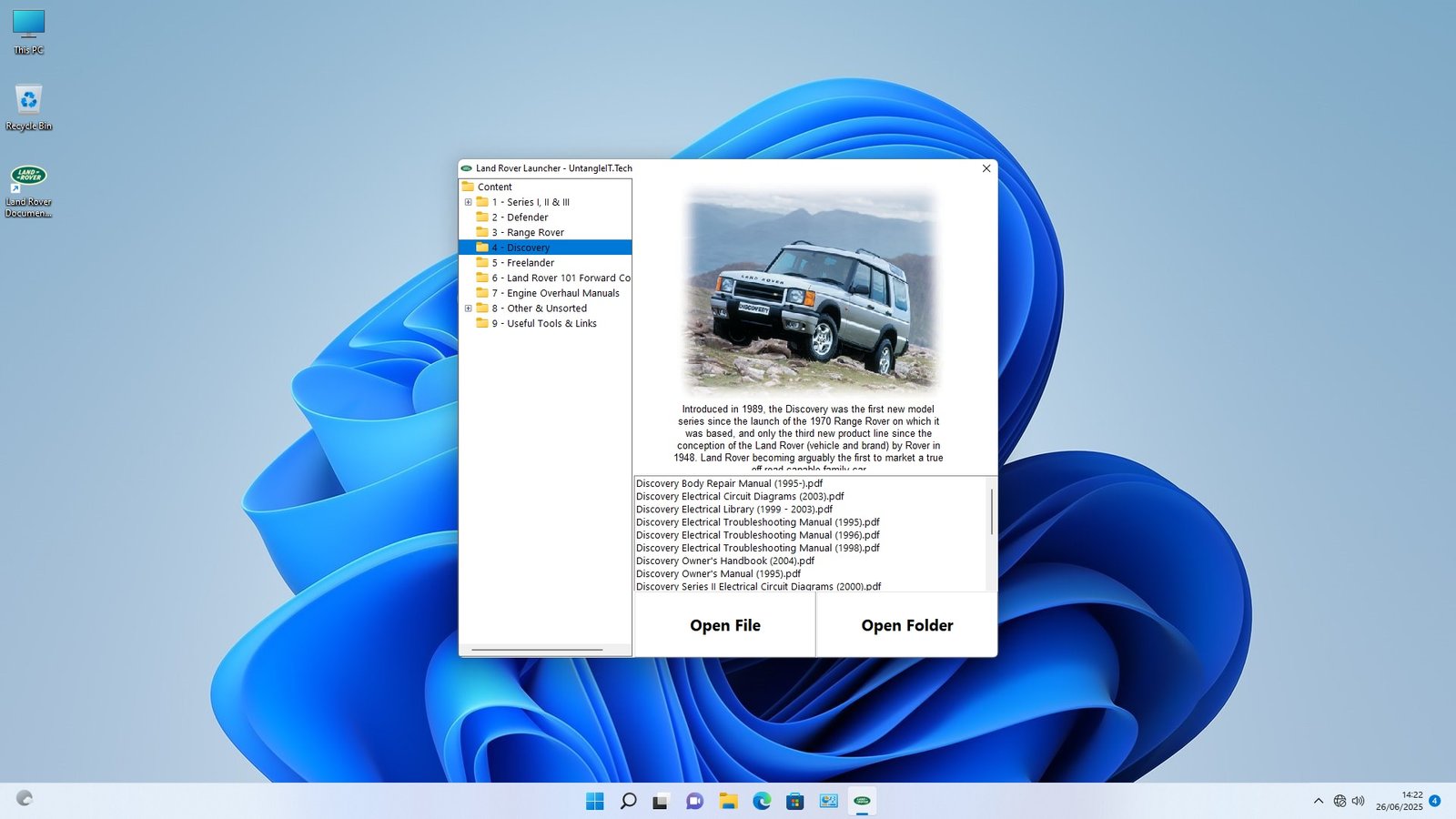
Task: Click the Discovery description text
Action: (x=808, y=439)
